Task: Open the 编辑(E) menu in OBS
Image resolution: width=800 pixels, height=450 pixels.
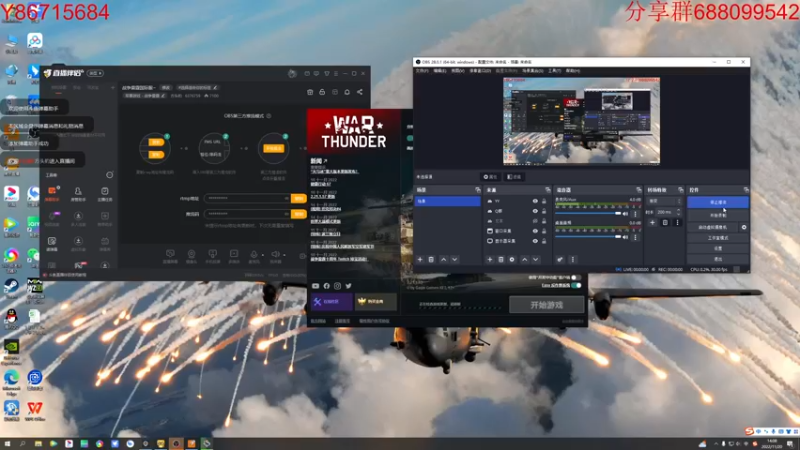Action: [440, 71]
